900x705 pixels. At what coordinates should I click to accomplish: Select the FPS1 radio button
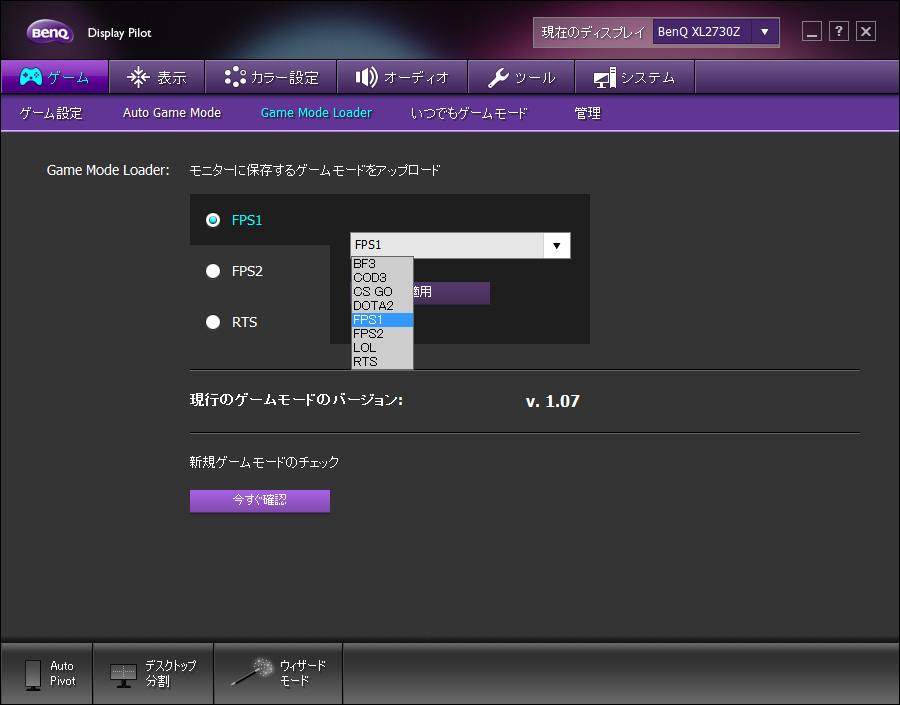[x=213, y=220]
